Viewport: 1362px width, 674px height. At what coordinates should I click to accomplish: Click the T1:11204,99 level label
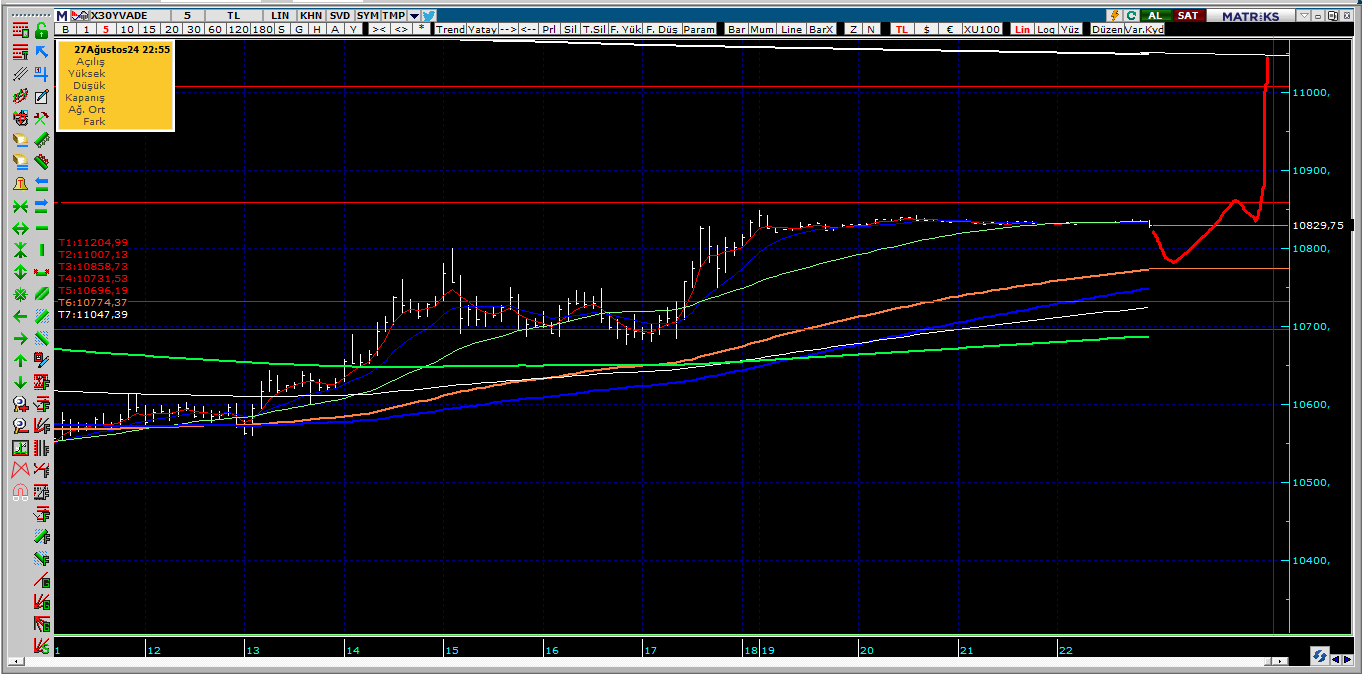pyautogui.click(x=93, y=242)
